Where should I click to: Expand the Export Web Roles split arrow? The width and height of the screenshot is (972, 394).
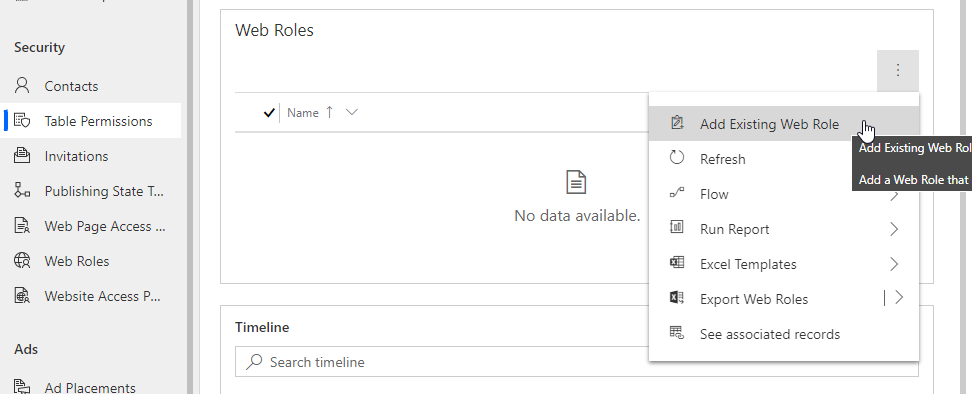[x=899, y=299]
